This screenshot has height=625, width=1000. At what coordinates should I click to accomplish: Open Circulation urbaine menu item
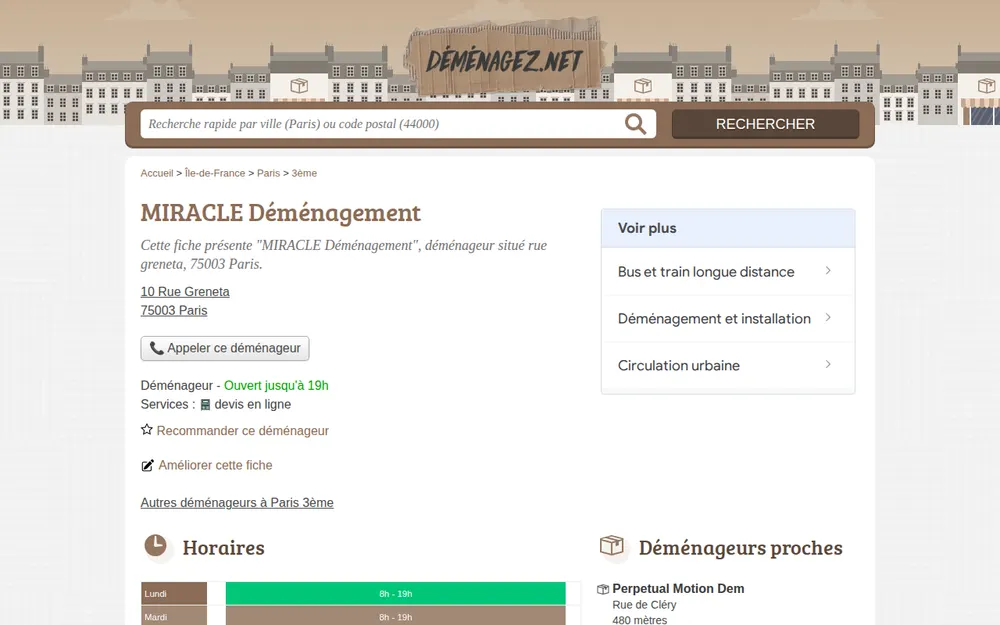(728, 365)
